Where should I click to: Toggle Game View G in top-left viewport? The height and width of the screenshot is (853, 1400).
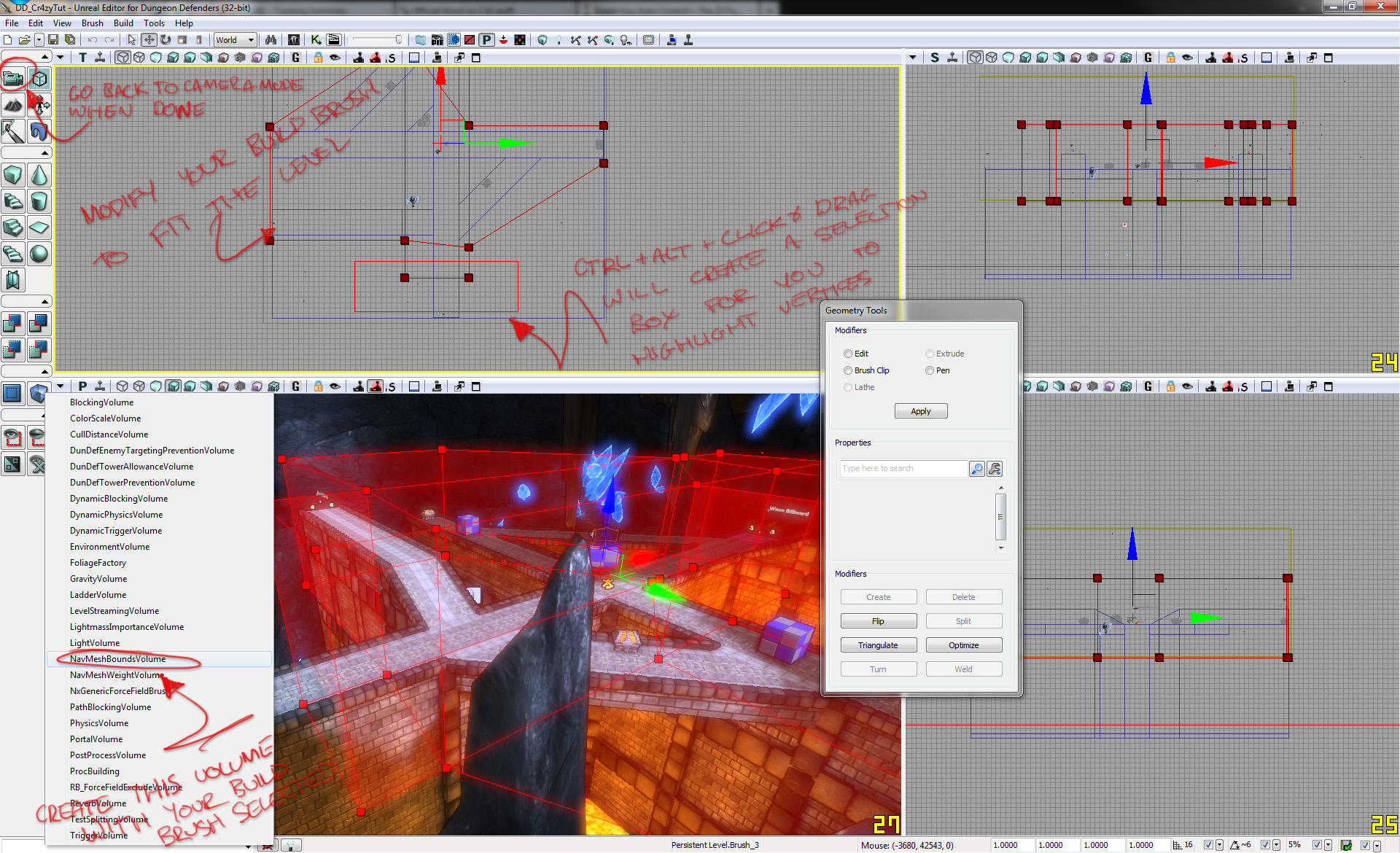click(x=295, y=58)
